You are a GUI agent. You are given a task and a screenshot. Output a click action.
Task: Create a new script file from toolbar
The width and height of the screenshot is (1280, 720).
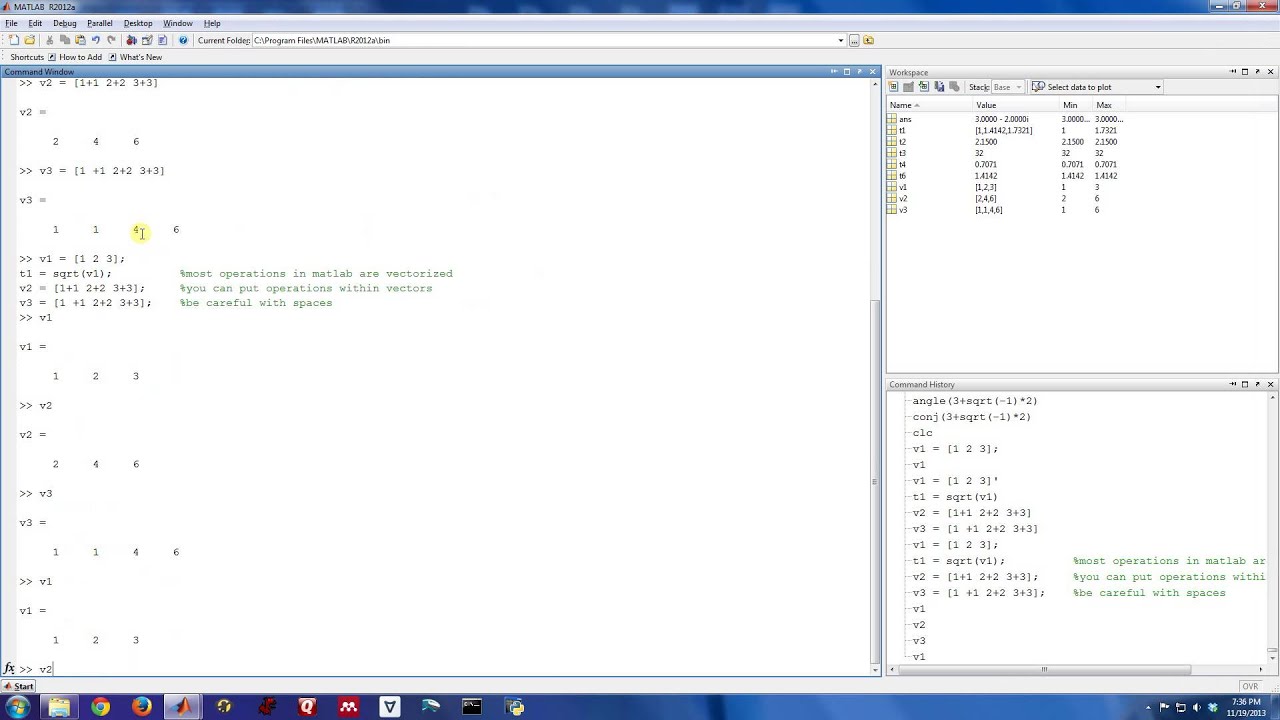[x=14, y=40]
